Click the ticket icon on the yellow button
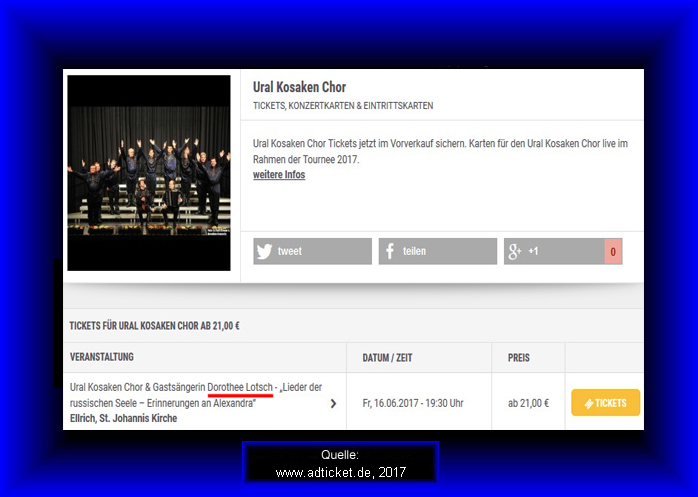The image size is (698, 497). [x=588, y=403]
